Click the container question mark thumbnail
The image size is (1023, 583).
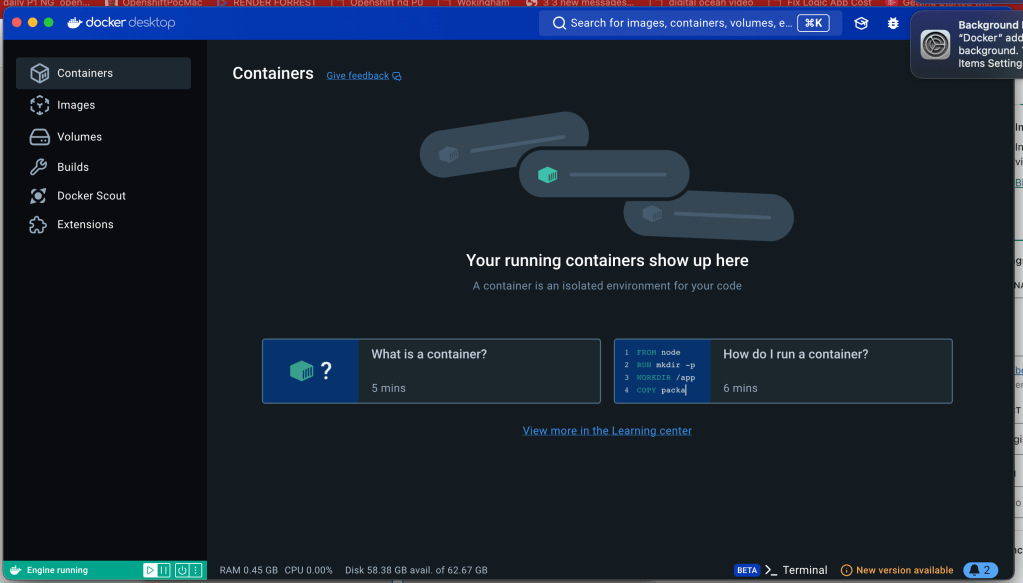[311, 371]
